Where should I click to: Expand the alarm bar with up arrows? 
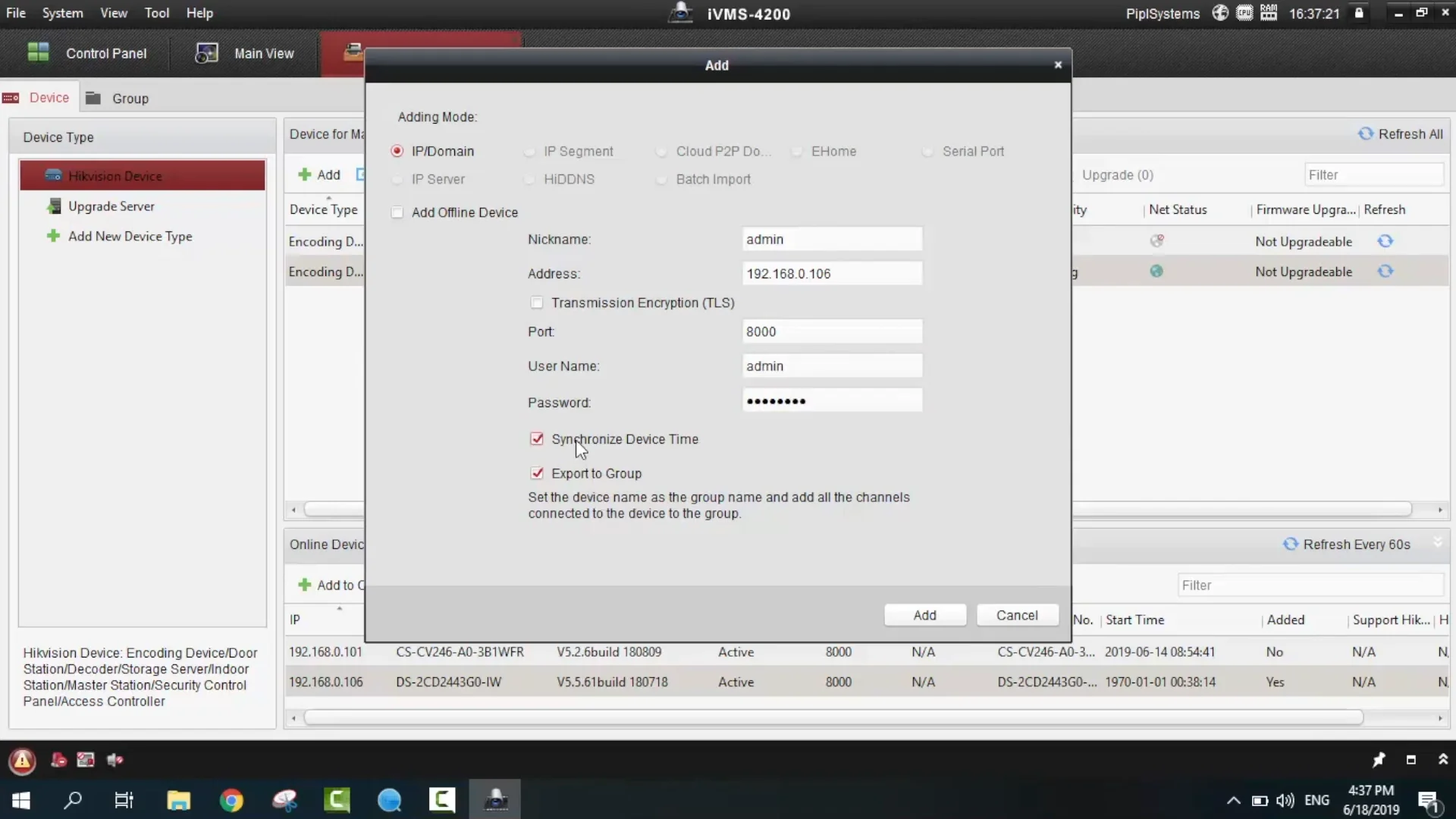click(1443, 759)
